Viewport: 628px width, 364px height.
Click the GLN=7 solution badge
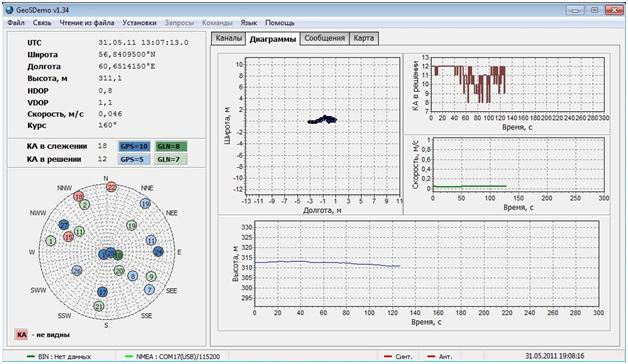[171, 159]
